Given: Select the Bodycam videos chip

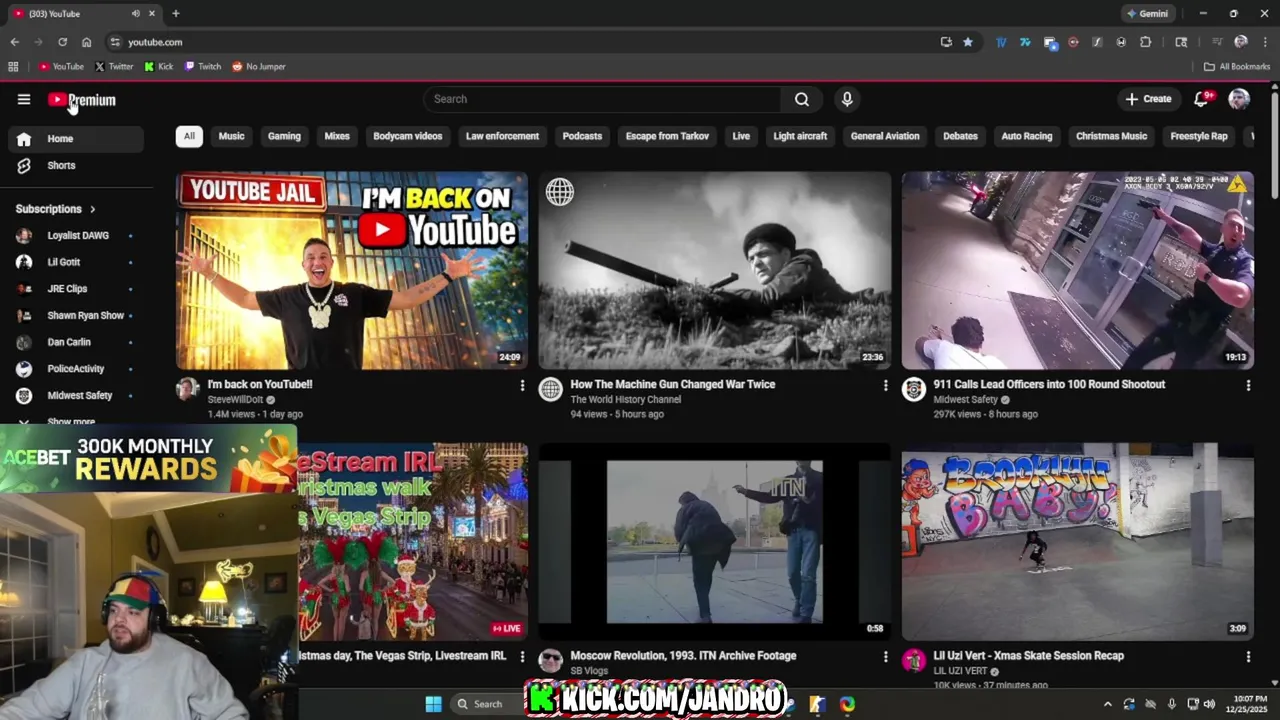Looking at the screenshot, I should tap(407, 136).
